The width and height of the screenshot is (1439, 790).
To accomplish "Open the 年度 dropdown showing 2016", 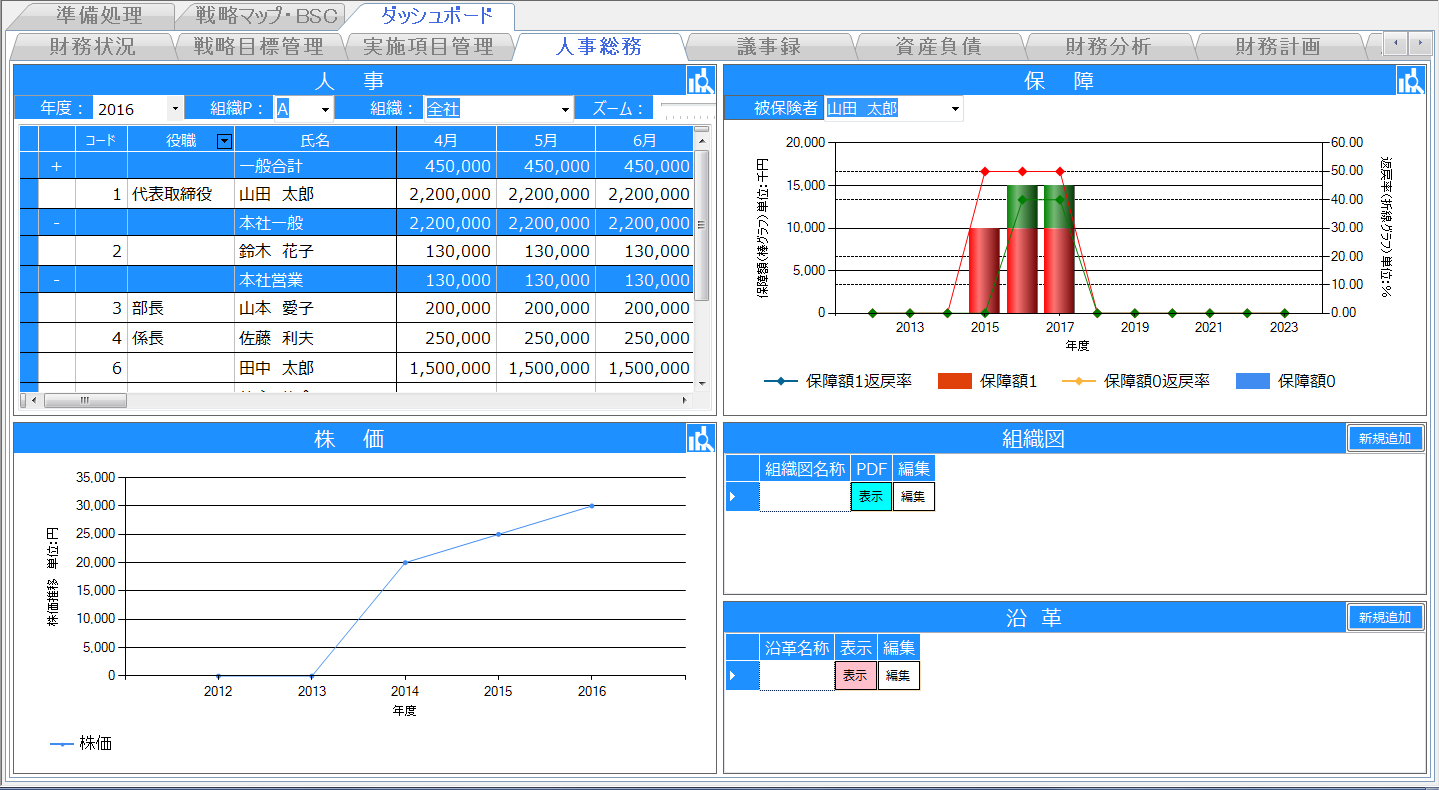I will coord(176,108).
